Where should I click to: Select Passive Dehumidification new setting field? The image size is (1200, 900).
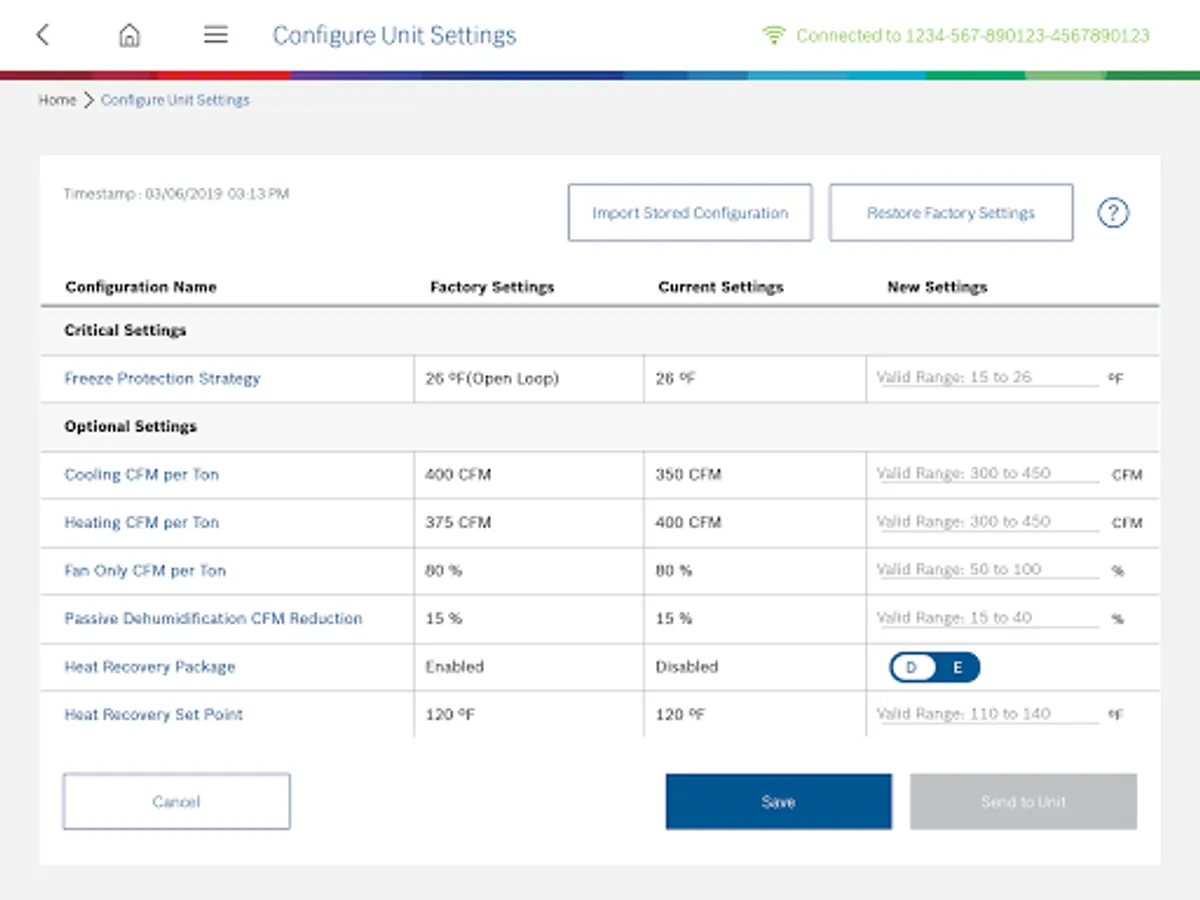(x=985, y=618)
